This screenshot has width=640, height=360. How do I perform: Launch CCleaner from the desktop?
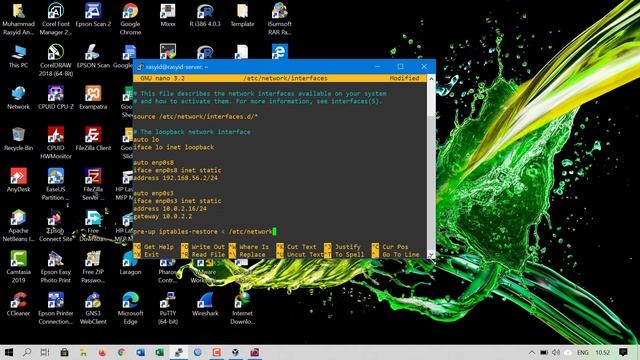[18, 304]
